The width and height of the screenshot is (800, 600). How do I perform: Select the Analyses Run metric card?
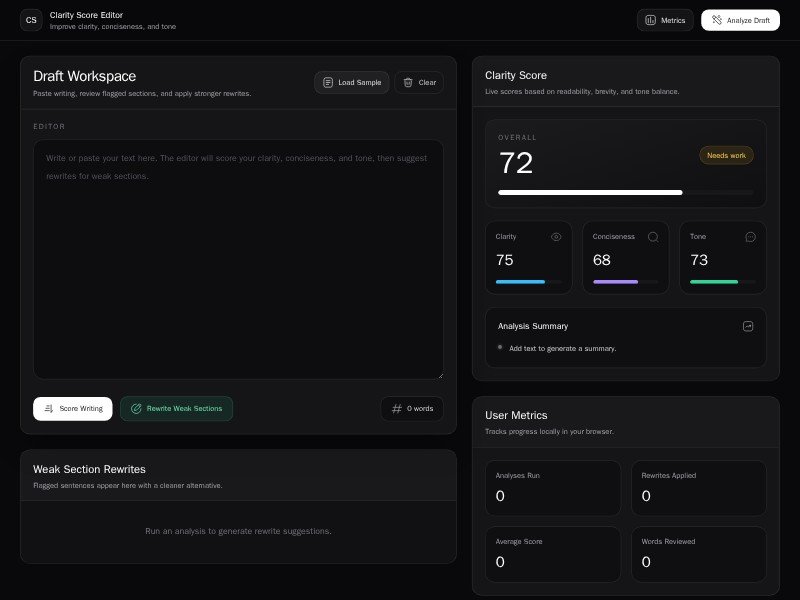point(553,487)
